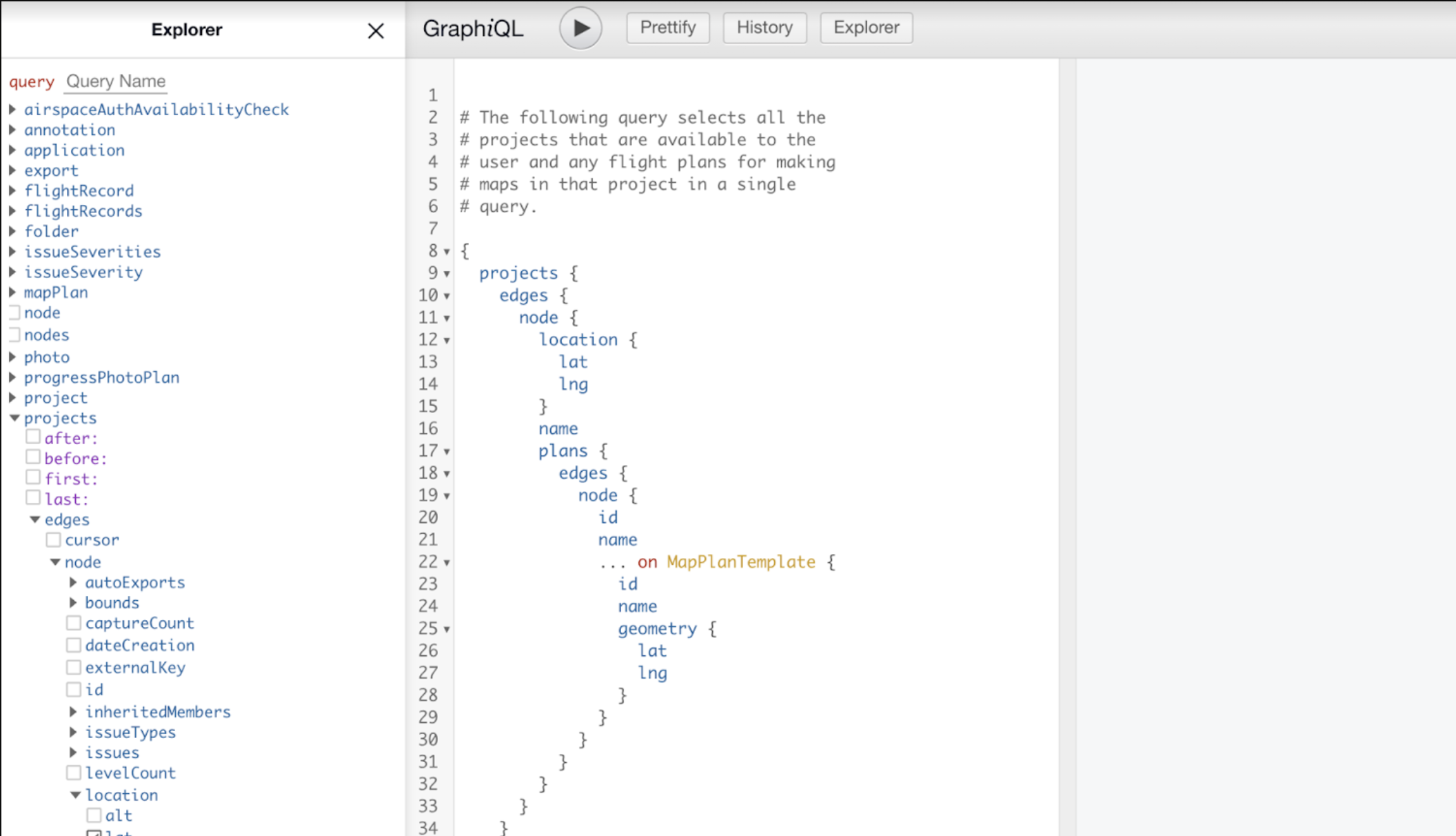Enable the before: argument checkbox

click(x=33, y=457)
